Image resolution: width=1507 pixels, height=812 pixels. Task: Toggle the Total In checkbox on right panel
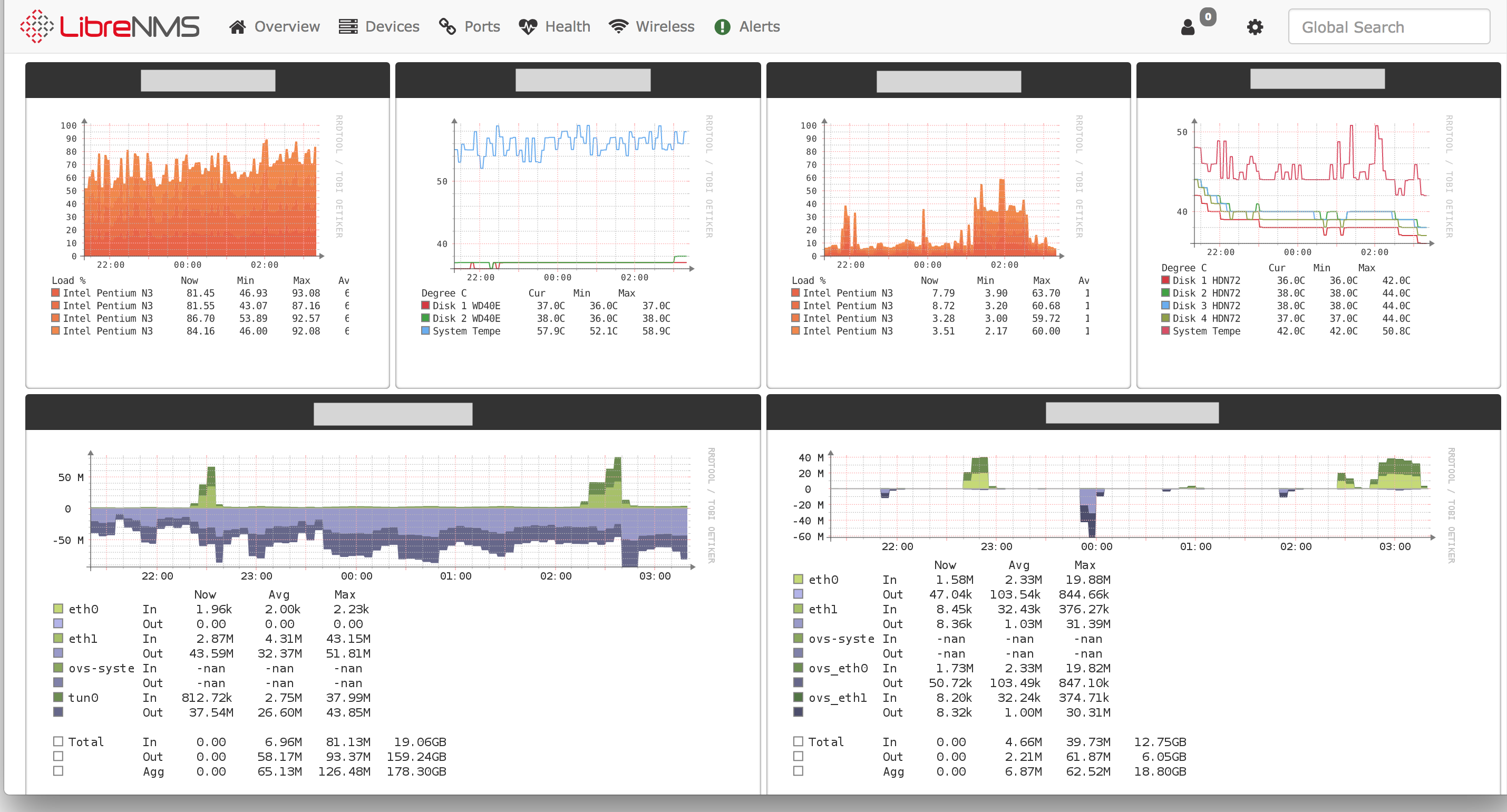point(798,741)
